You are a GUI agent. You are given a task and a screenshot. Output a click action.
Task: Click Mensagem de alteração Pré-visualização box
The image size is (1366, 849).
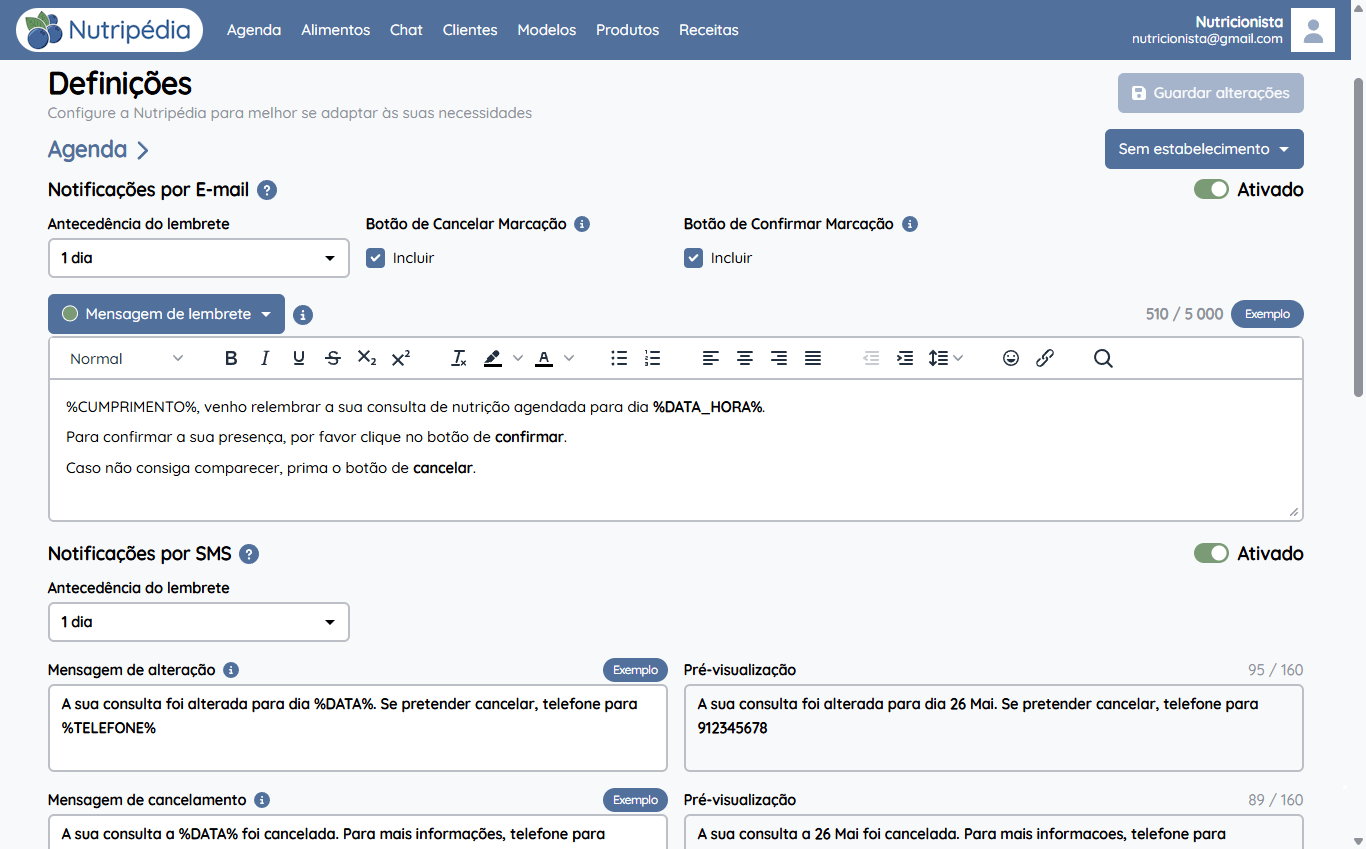pyautogui.click(x=994, y=728)
